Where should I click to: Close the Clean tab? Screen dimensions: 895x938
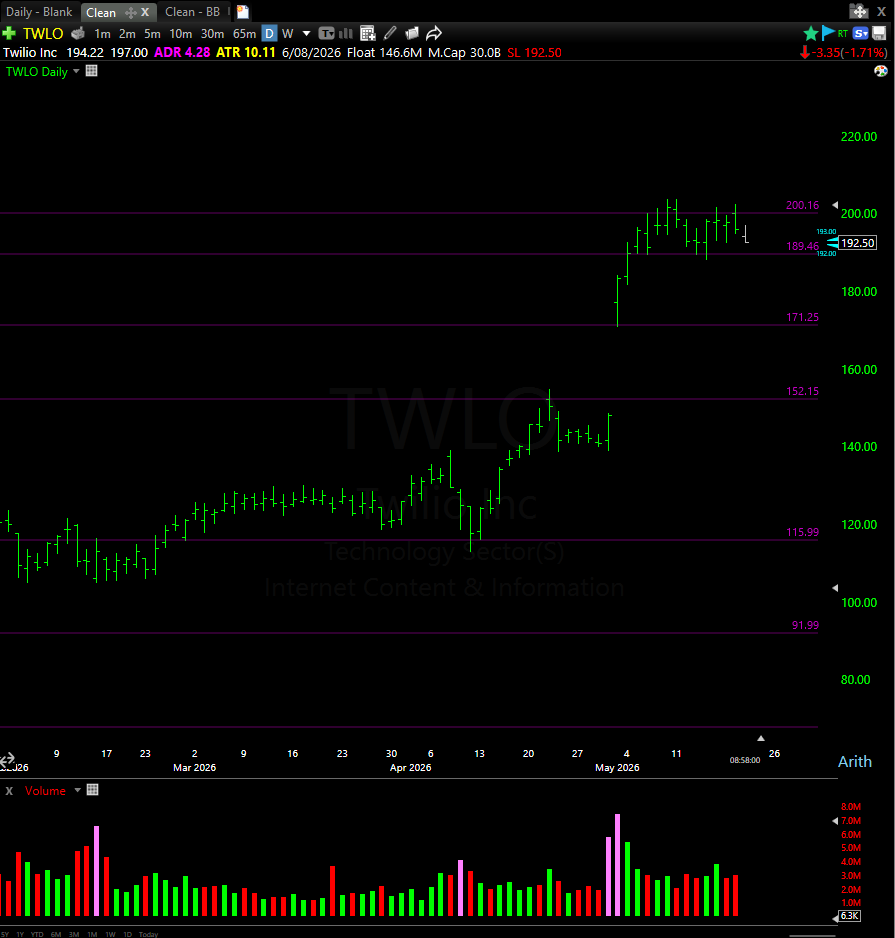[x=145, y=13]
